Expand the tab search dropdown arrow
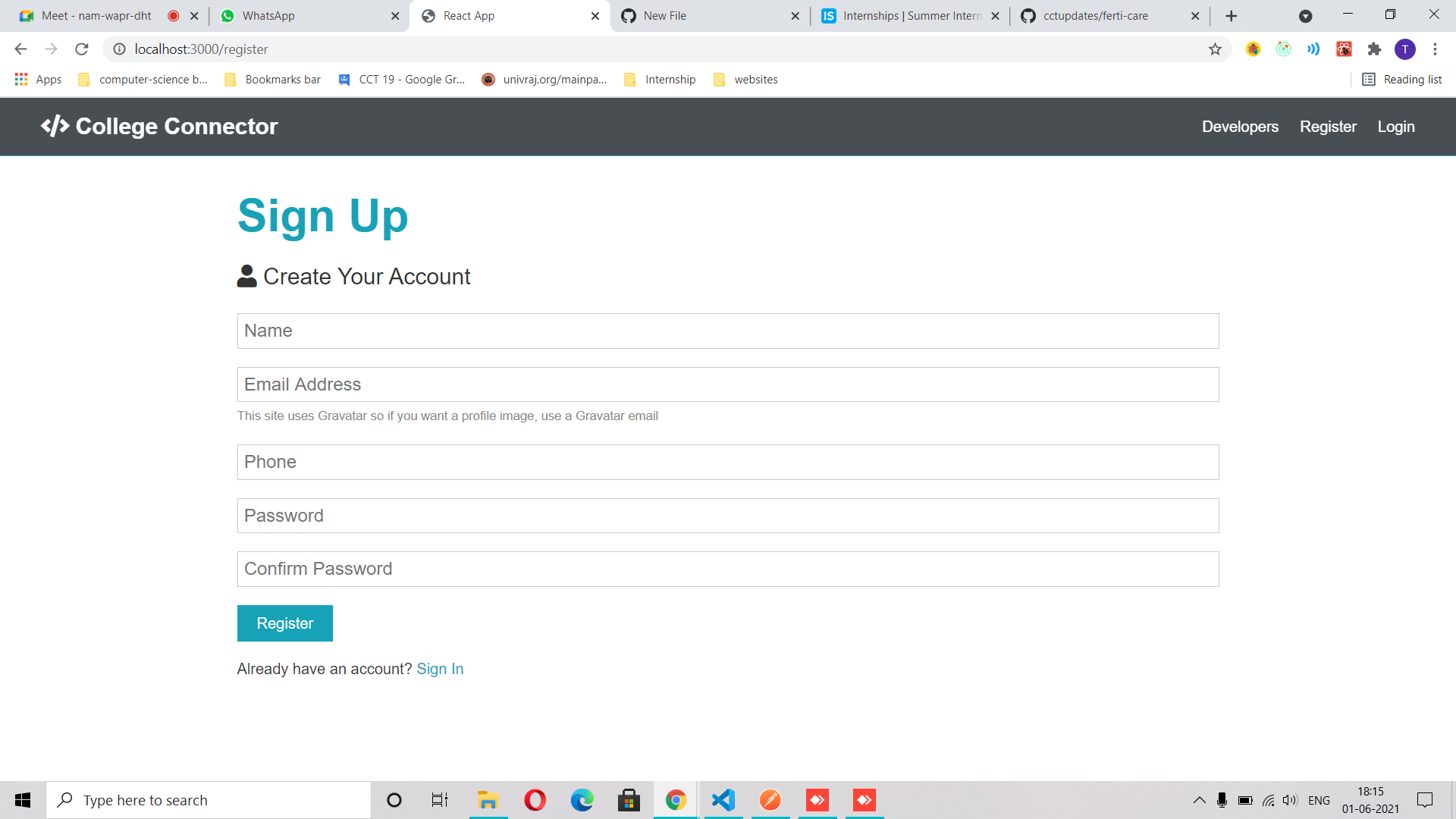Screen dimensions: 1456x819 1305,16
